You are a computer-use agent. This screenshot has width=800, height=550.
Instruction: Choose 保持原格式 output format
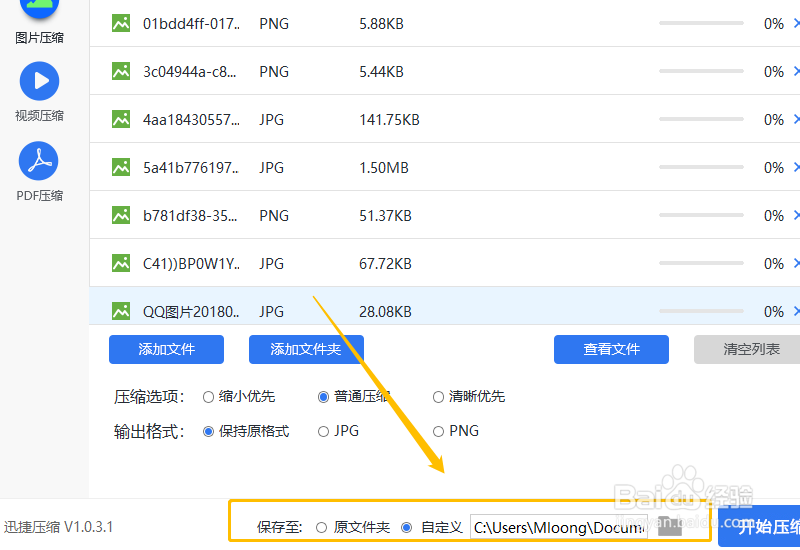[208, 432]
